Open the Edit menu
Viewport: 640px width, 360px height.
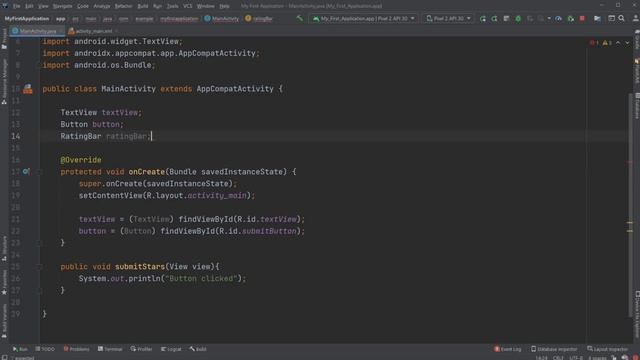point(29,6)
